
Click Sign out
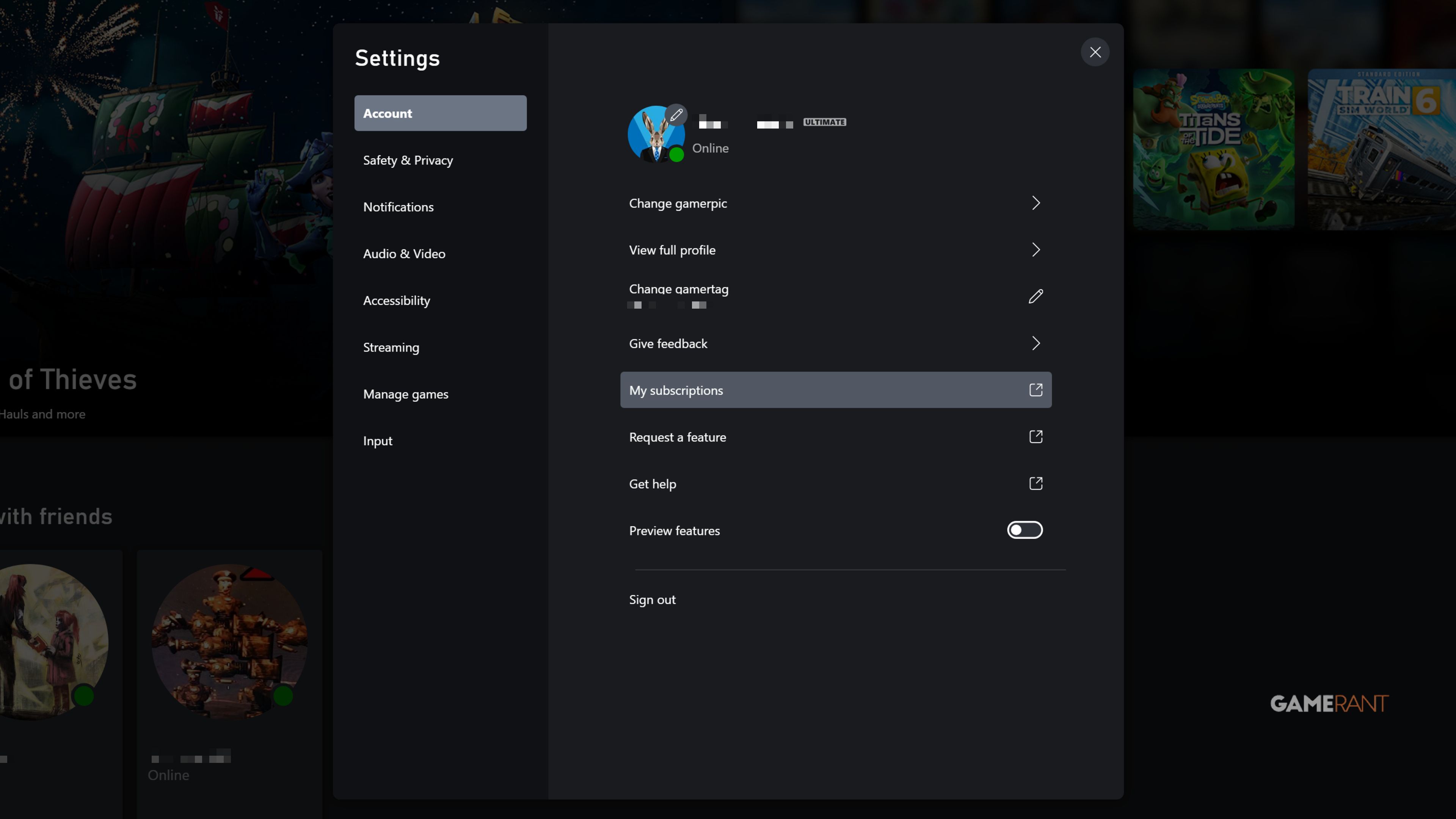(x=652, y=600)
